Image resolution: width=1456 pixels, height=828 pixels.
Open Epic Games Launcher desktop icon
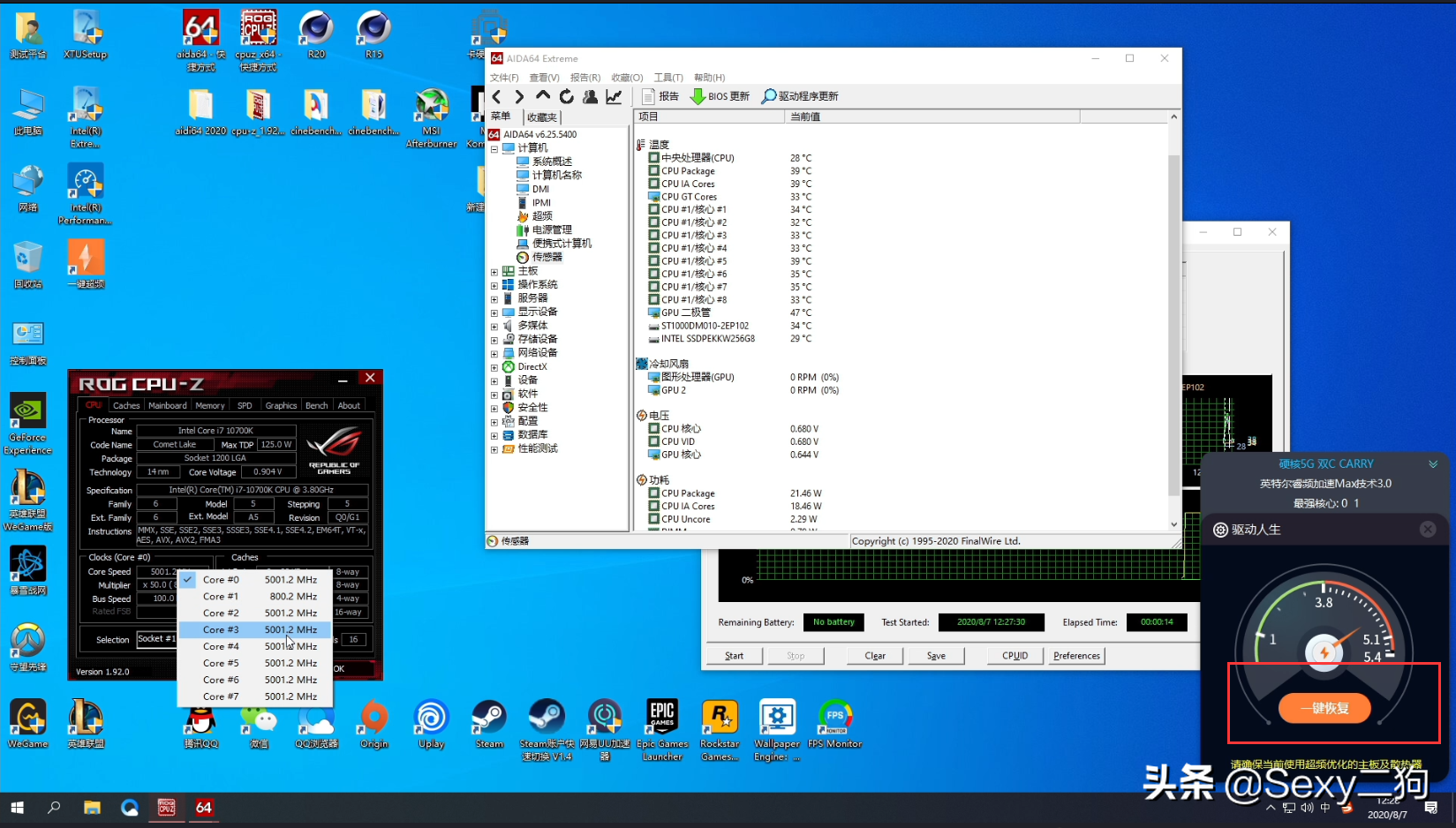point(662,731)
